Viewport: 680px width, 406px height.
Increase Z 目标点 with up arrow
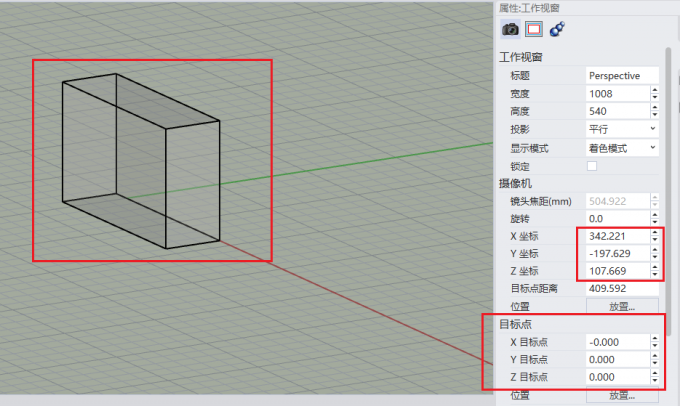point(655,373)
